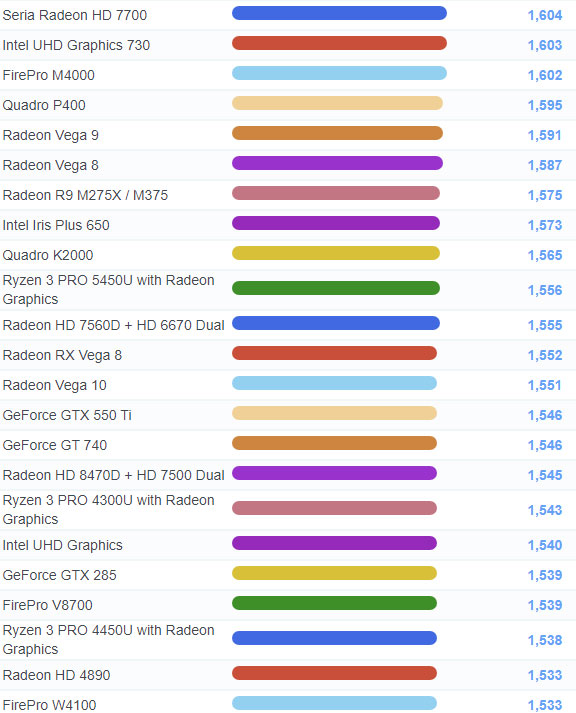Click the green Ryzen 3 PRO 5450U bar
This screenshot has height=713, width=576.
pos(336,288)
